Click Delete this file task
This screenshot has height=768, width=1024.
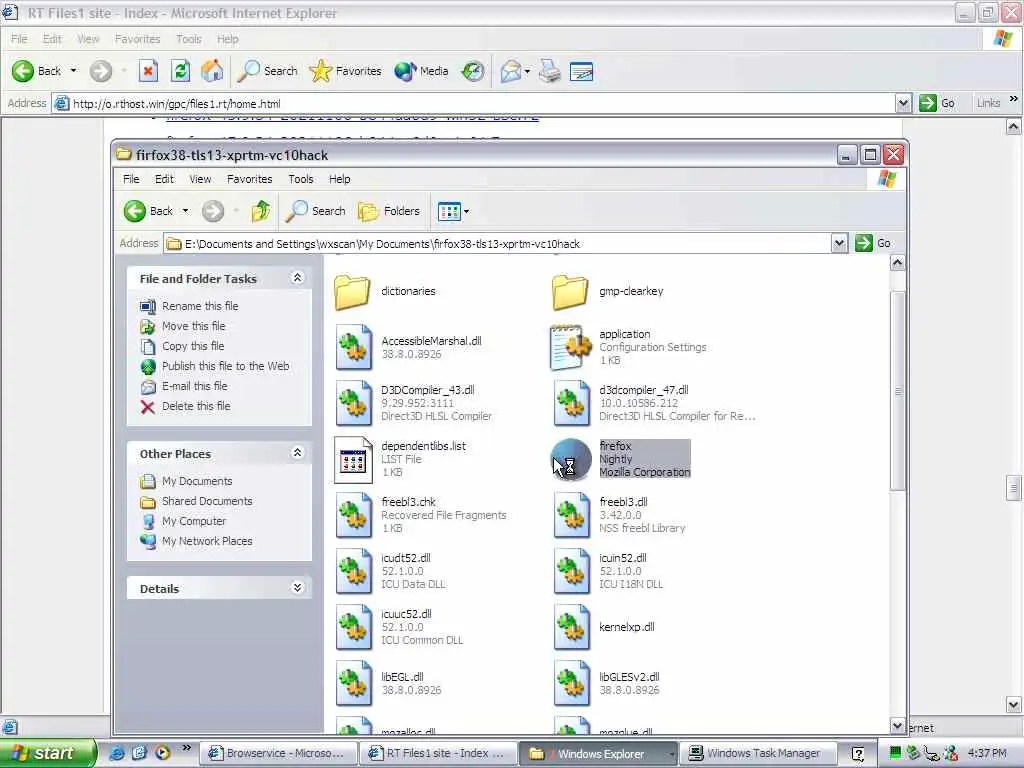point(185,406)
